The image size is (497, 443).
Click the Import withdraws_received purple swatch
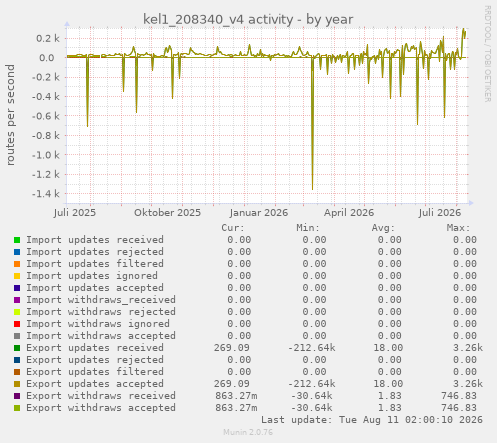(x=17, y=300)
